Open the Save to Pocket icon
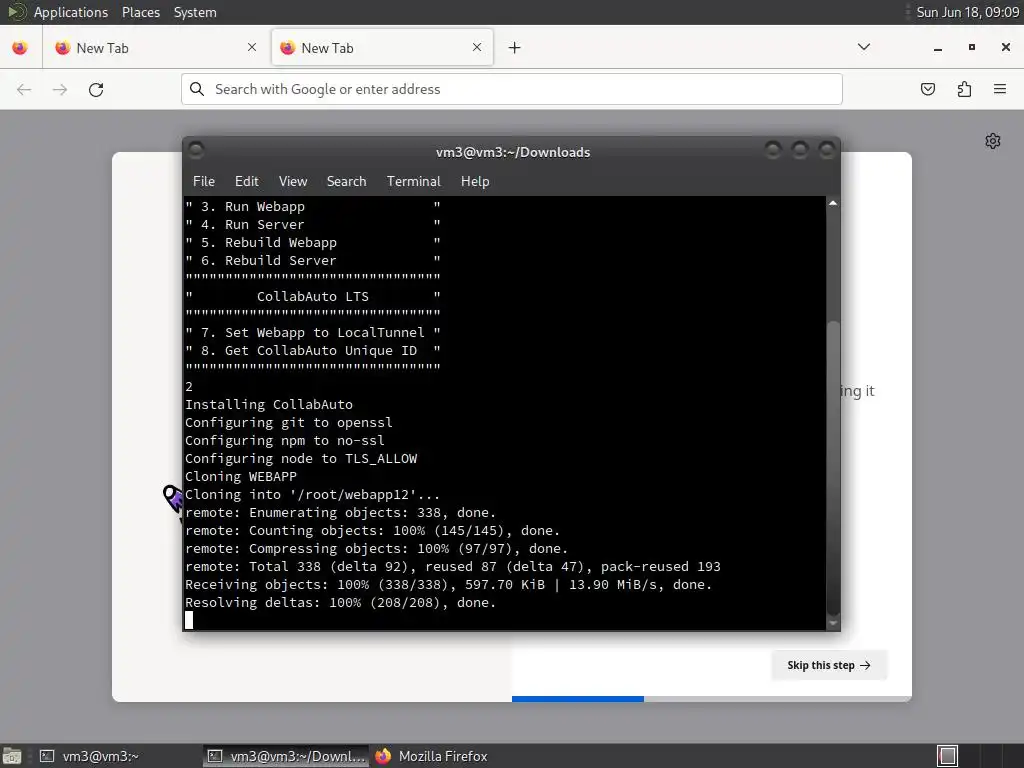 [x=927, y=89]
